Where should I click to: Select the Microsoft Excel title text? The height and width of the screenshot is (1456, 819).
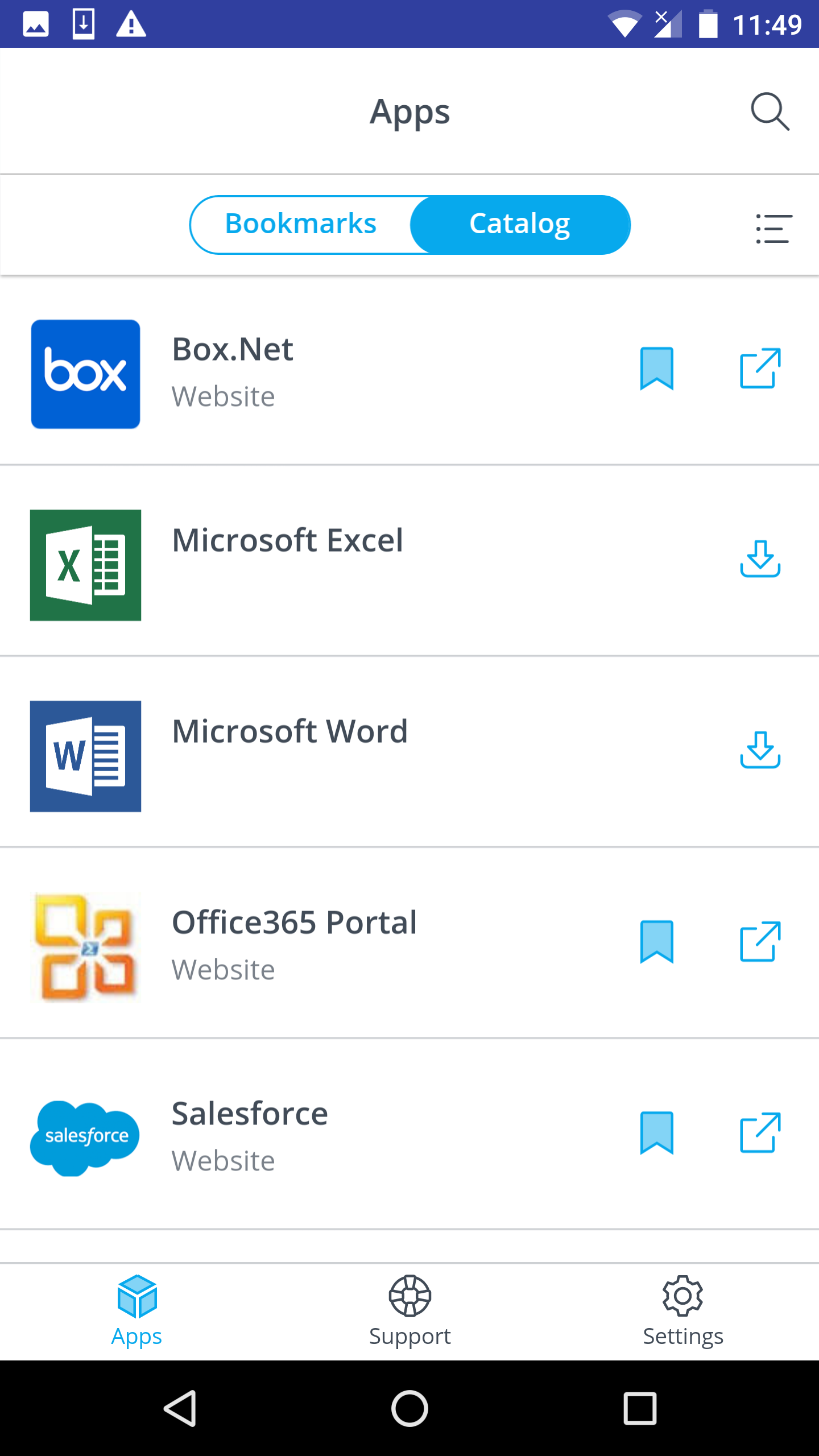coord(288,540)
